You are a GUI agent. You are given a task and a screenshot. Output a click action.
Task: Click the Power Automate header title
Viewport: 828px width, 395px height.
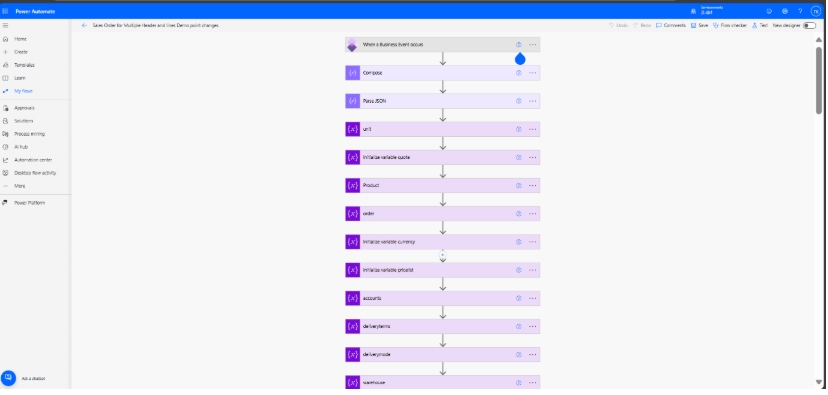[x=35, y=11]
